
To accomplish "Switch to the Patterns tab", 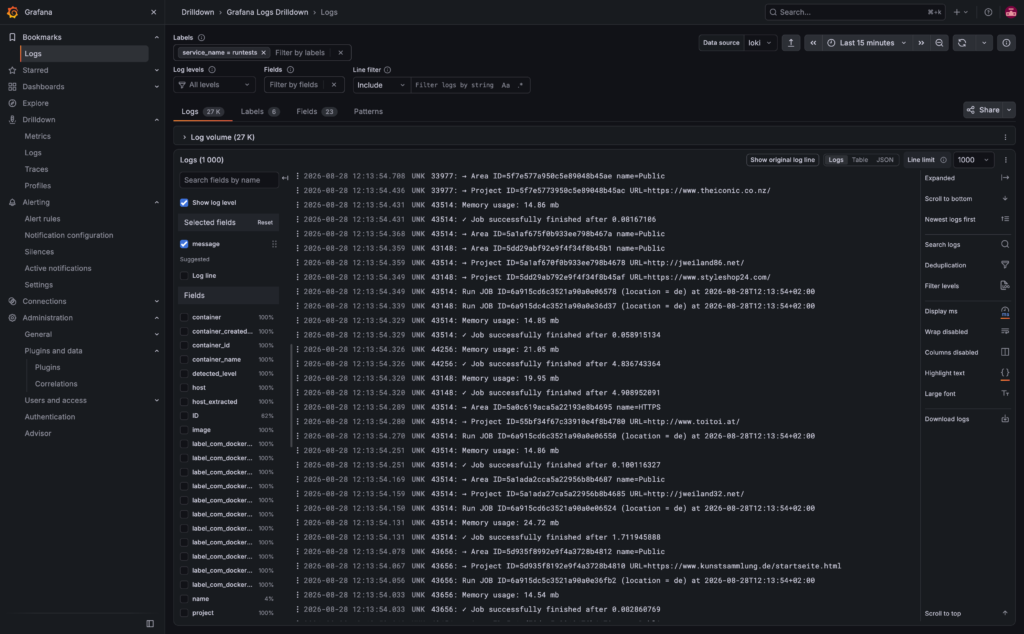I will [x=368, y=112].
